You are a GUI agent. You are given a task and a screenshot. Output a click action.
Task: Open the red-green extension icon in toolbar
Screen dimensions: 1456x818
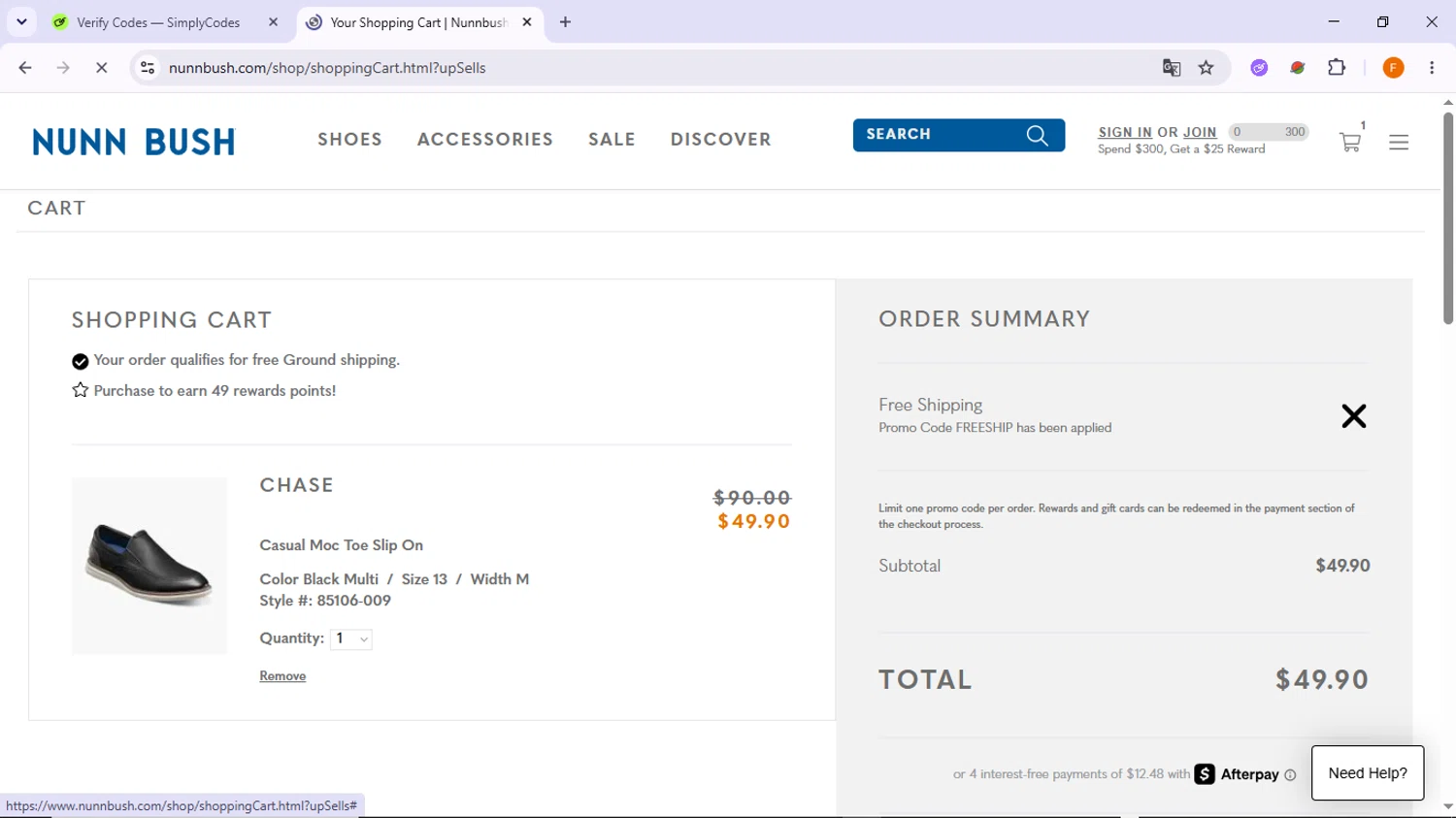pos(1298,68)
